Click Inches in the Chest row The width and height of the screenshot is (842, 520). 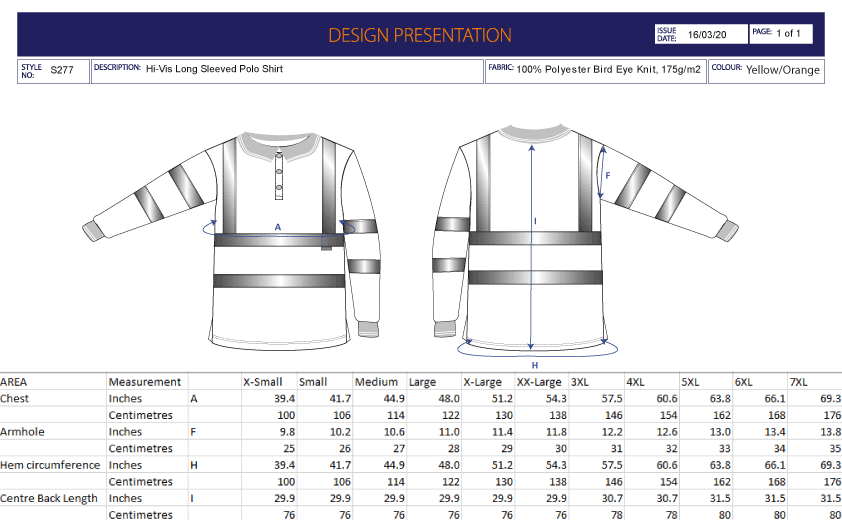click(125, 399)
